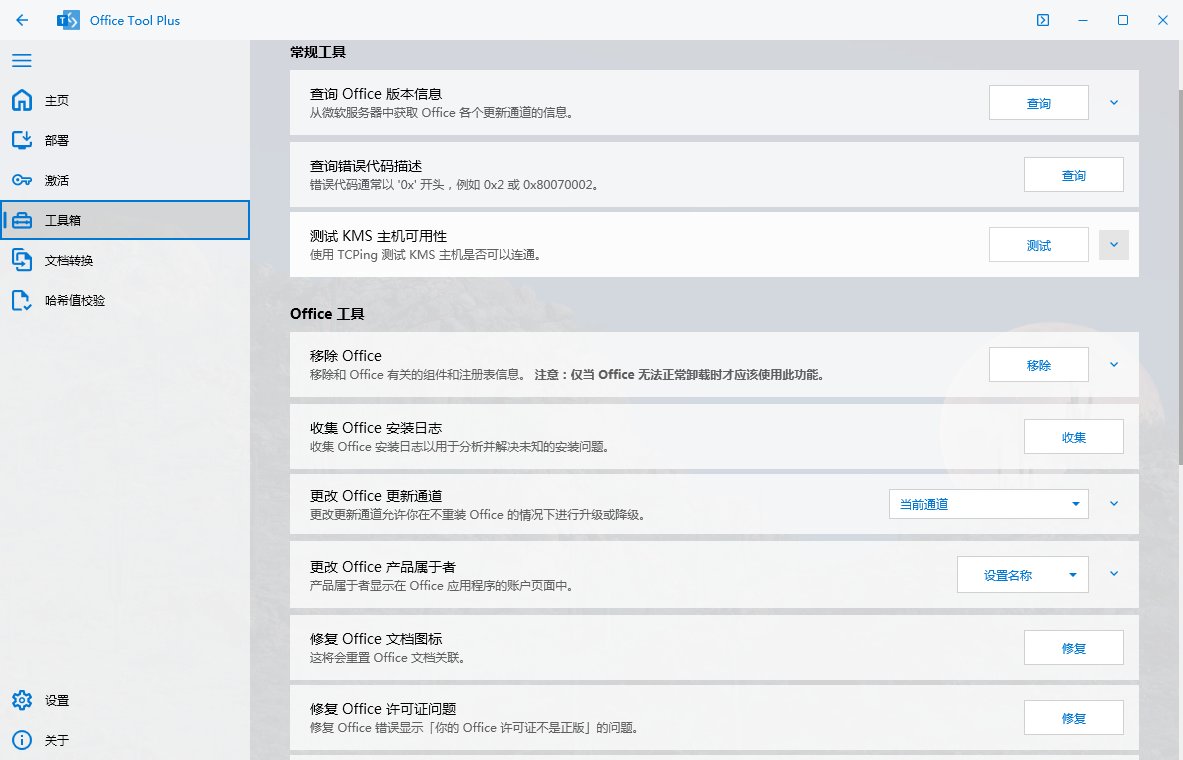The image size is (1183, 760).
Task: Click the 移除 Office button
Action: [1038, 365]
